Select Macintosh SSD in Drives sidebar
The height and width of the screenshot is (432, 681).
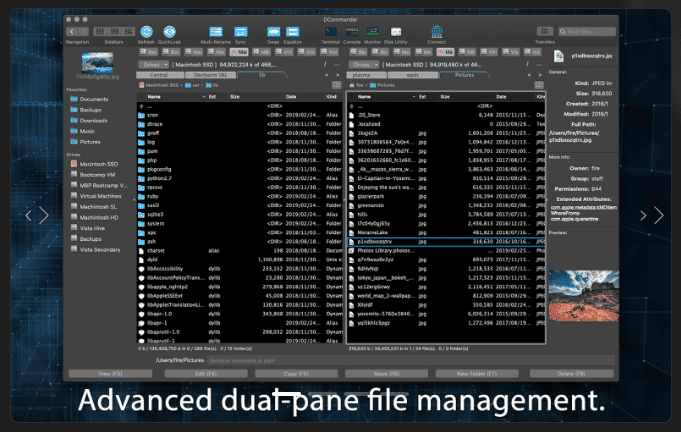pyautogui.click(x=94, y=164)
